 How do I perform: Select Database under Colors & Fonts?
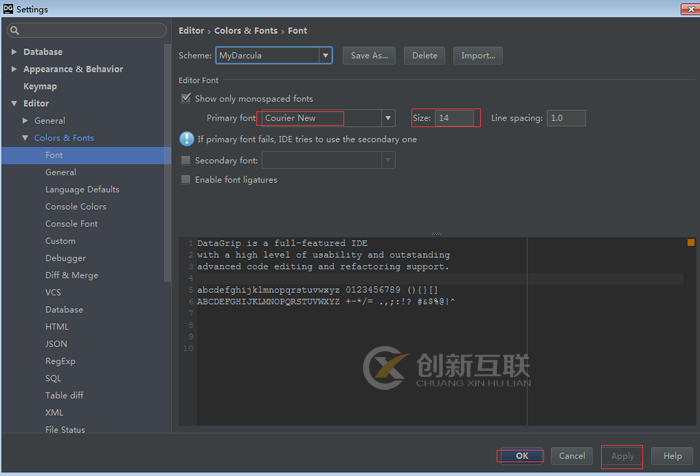(64, 309)
